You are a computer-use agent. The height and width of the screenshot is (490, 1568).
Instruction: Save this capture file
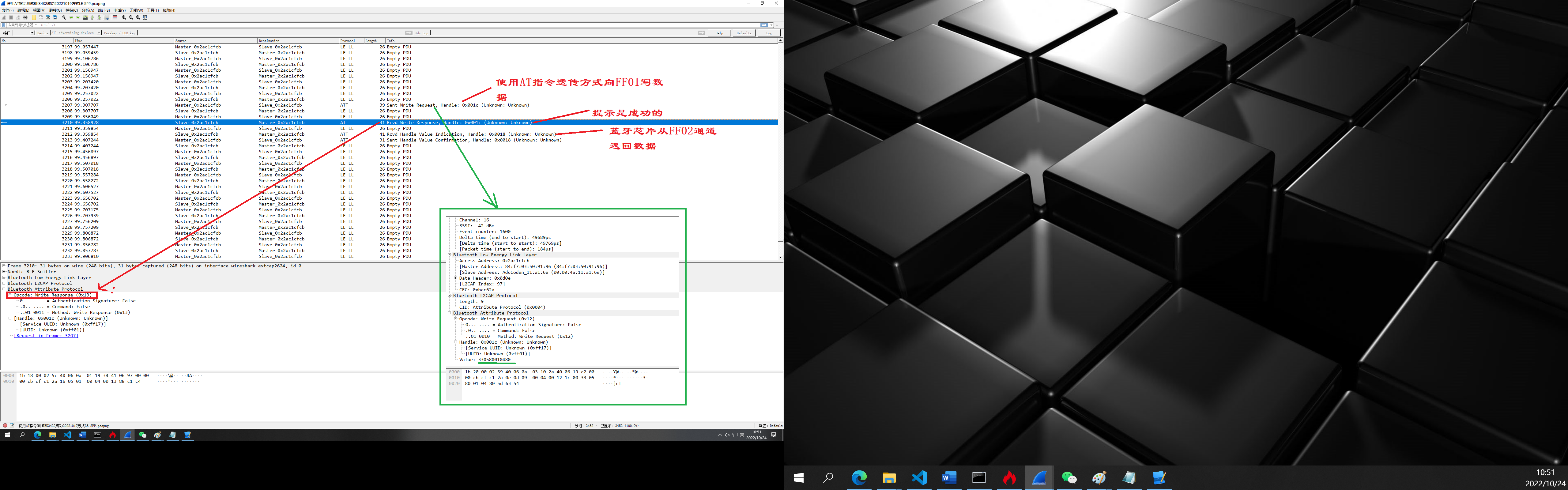pos(41,18)
